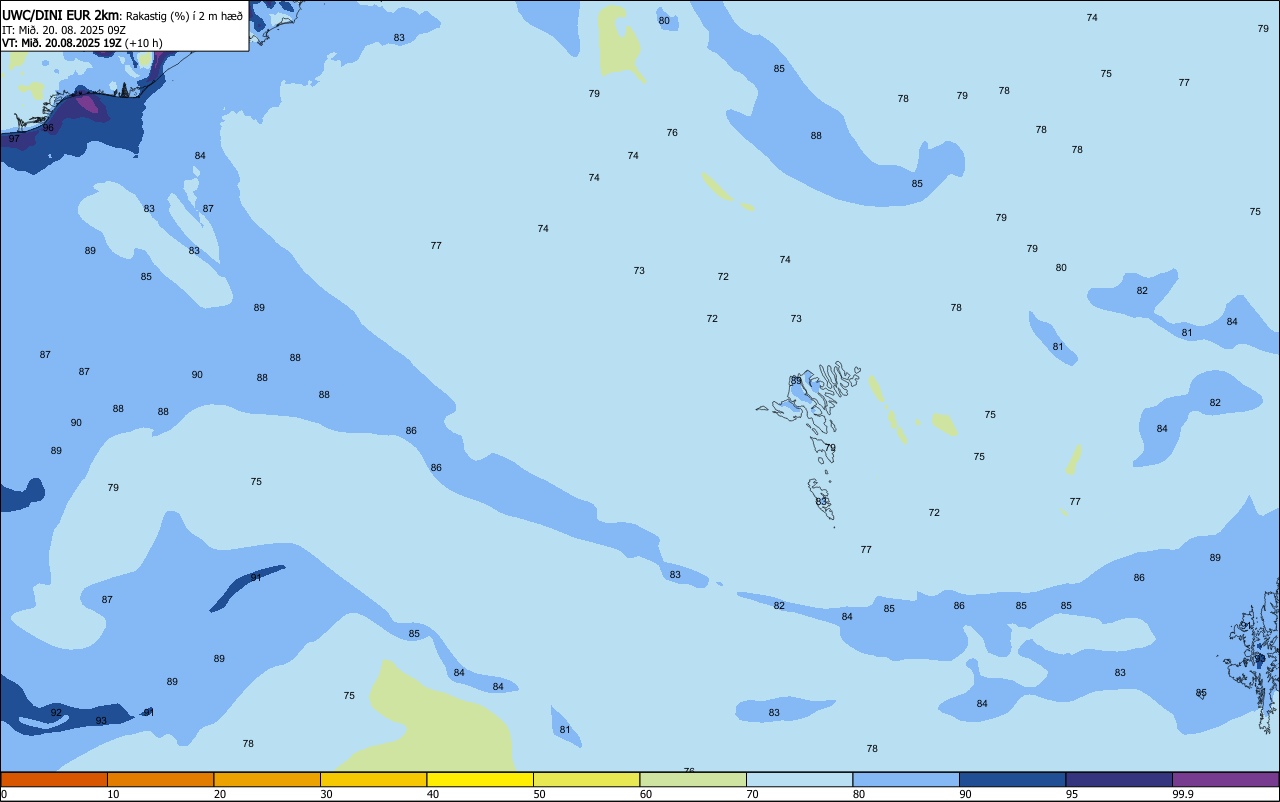Click the "92" humidity value on the map
1280x802 pixels.
(56, 713)
